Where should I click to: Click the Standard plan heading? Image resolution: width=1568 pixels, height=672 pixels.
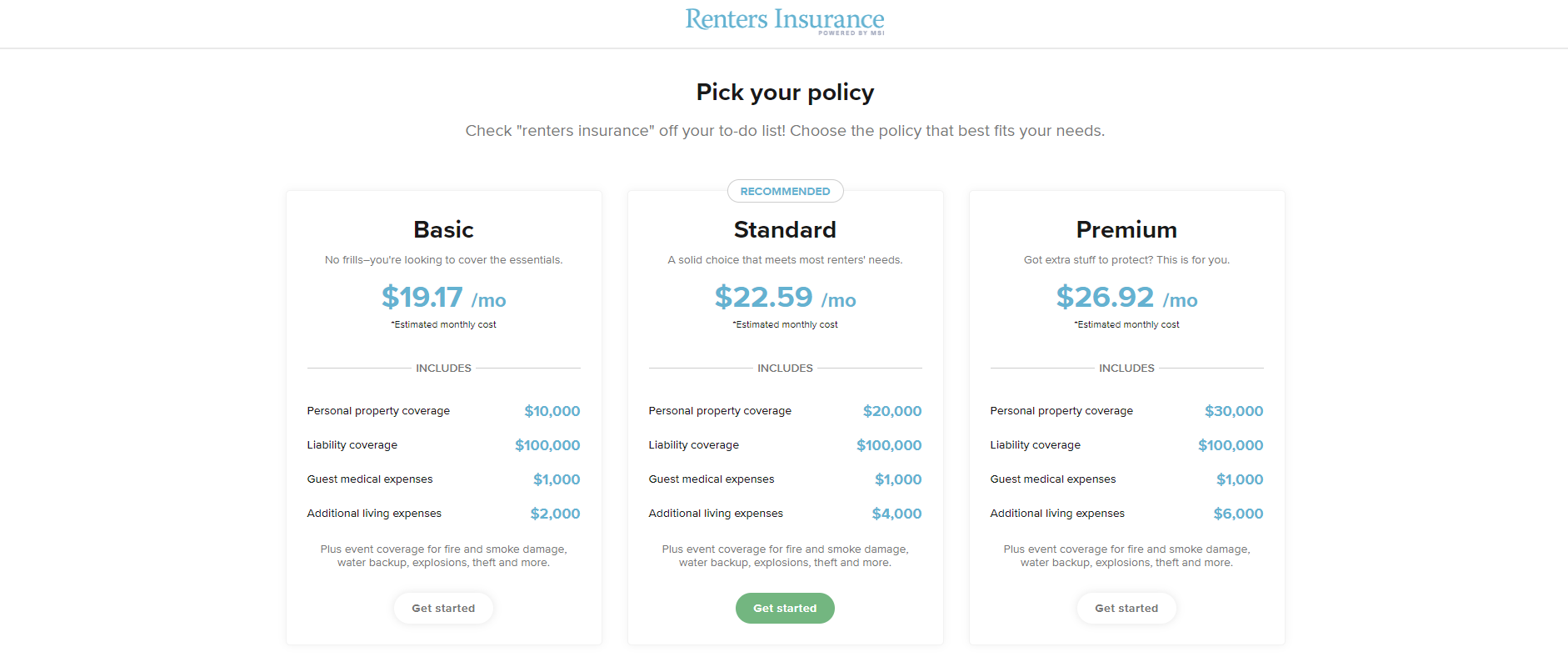point(785,229)
